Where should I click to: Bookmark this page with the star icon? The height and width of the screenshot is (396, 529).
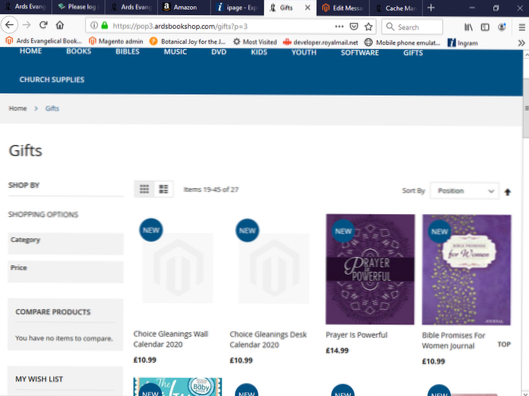[x=368, y=26]
